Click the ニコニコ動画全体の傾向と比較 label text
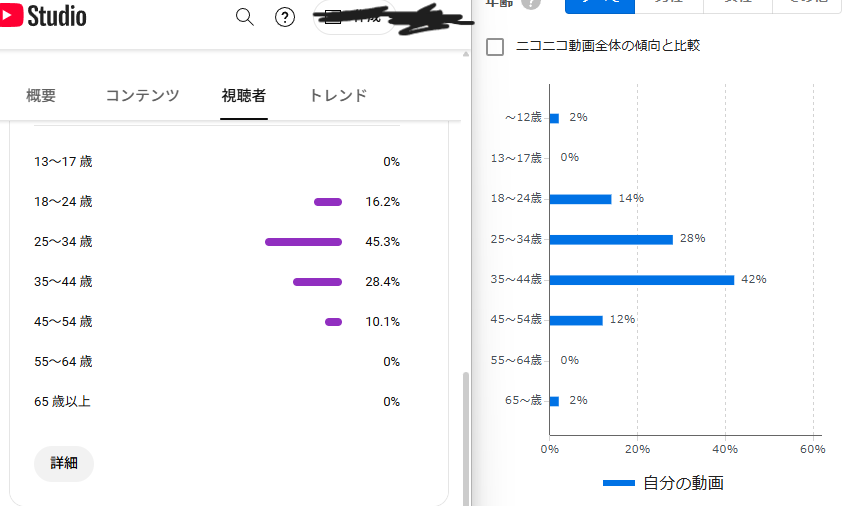This screenshot has height=506, width=842. (x=608, y=46)
